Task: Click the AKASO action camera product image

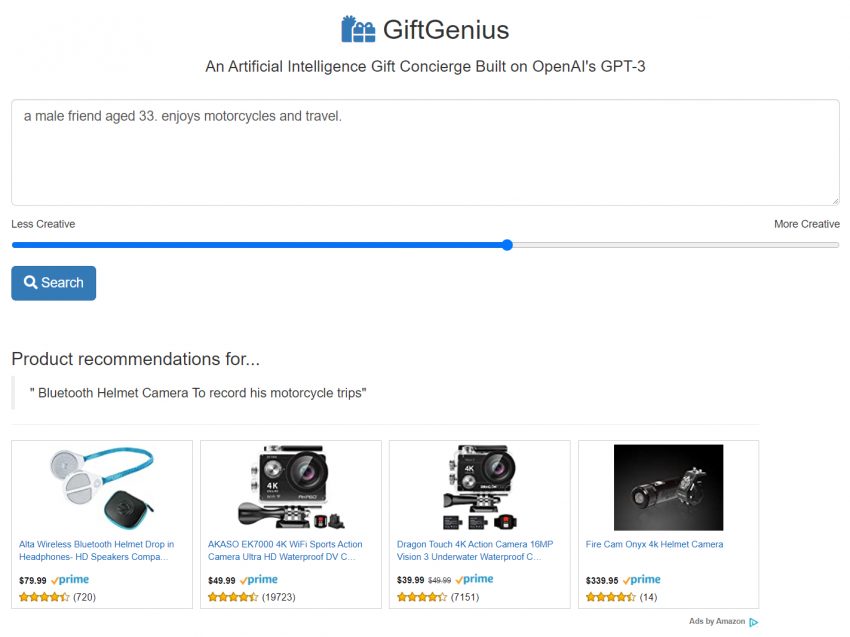Action: (x=291, y=487)
